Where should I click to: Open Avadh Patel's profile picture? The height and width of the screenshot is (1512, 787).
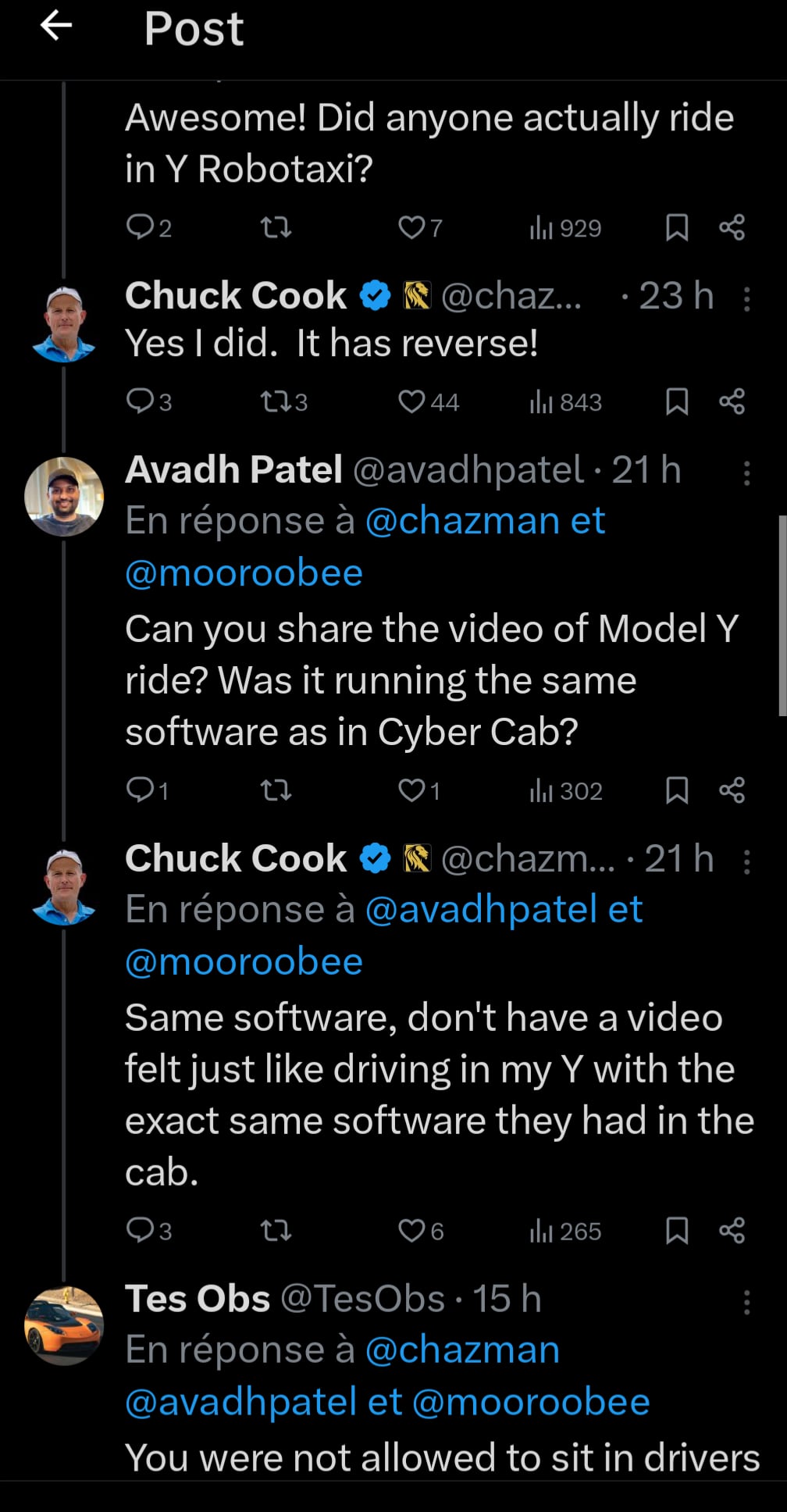coord(64,497)
